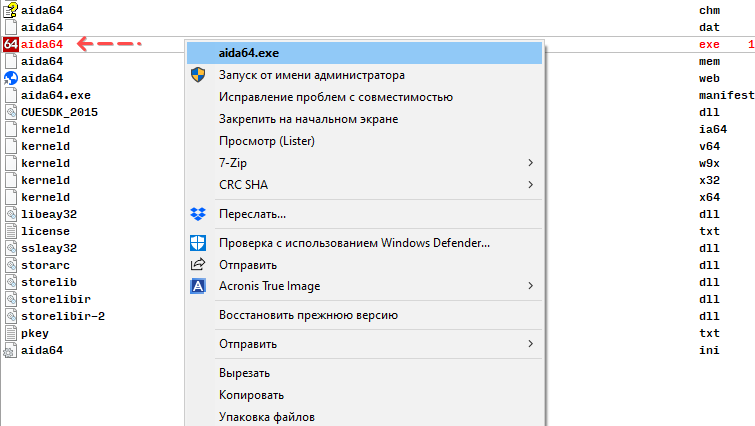755x426 pixels.
Task: Choose Вырезать from context menu
Action: click(x=364, y=373)
